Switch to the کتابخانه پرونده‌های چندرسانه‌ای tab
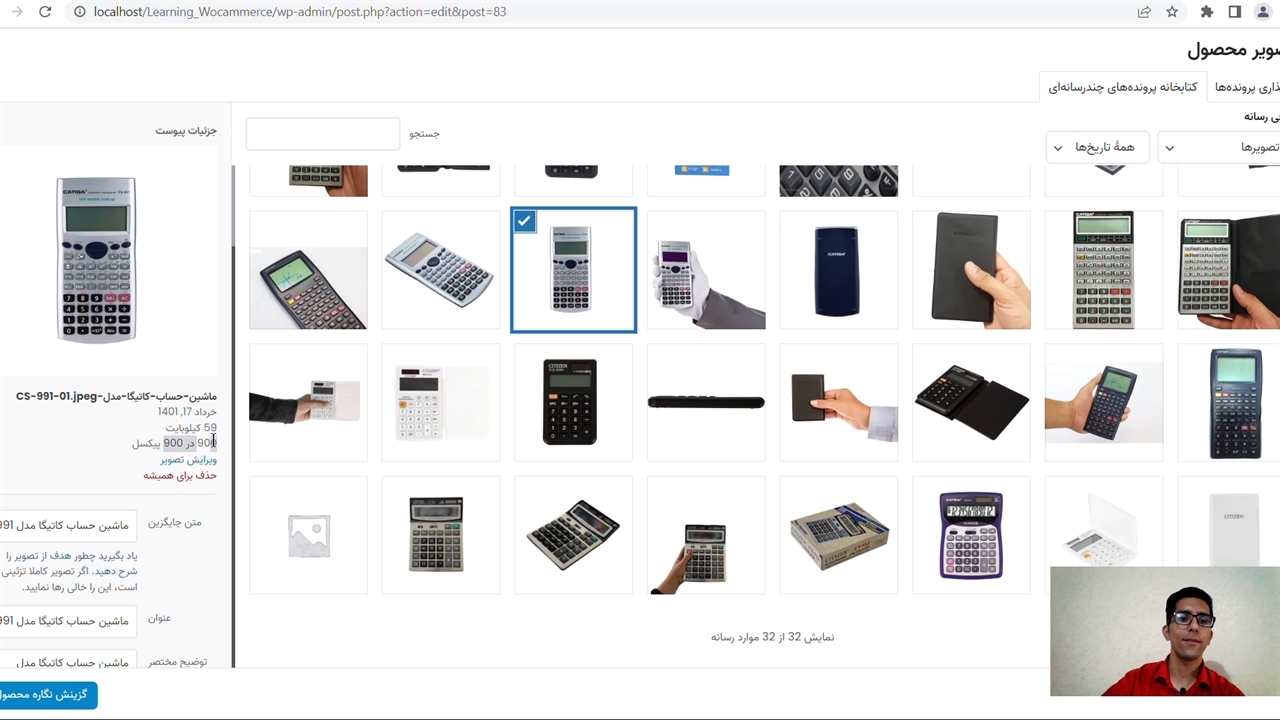This screenshot has width=1280, height=720. pos(1122,87)
